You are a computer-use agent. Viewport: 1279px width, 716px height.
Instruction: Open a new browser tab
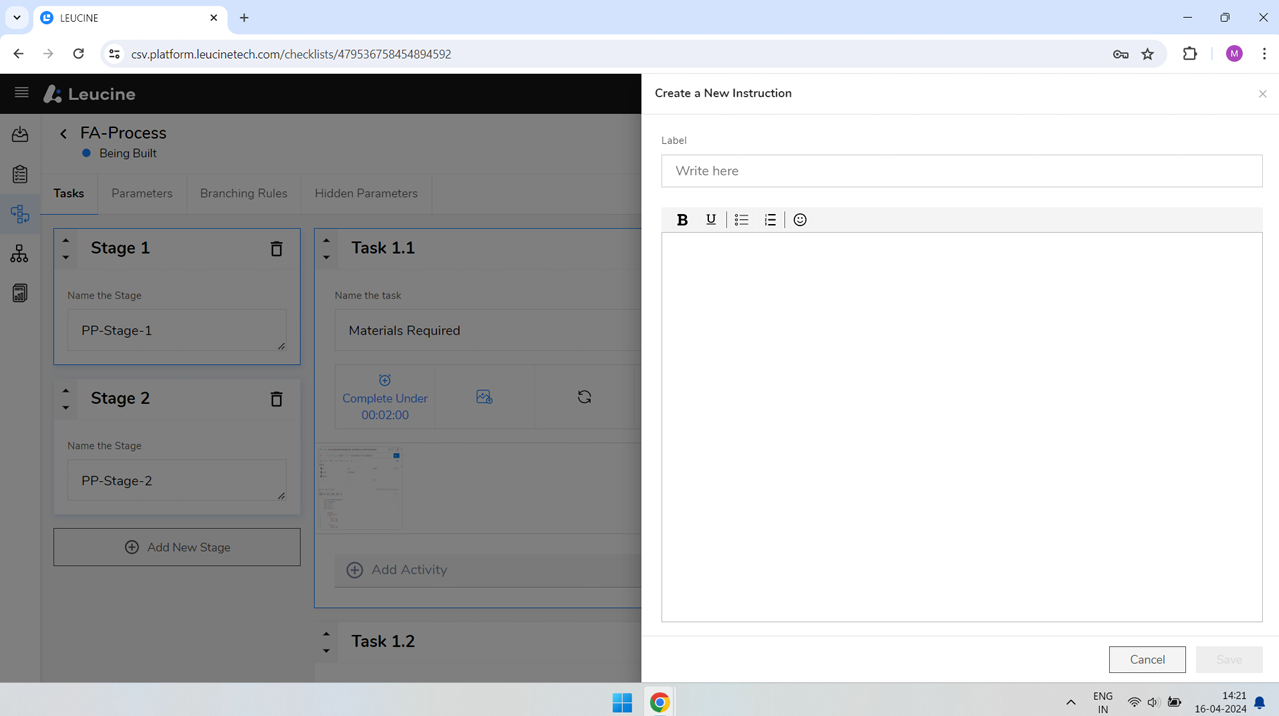(244, 18)
